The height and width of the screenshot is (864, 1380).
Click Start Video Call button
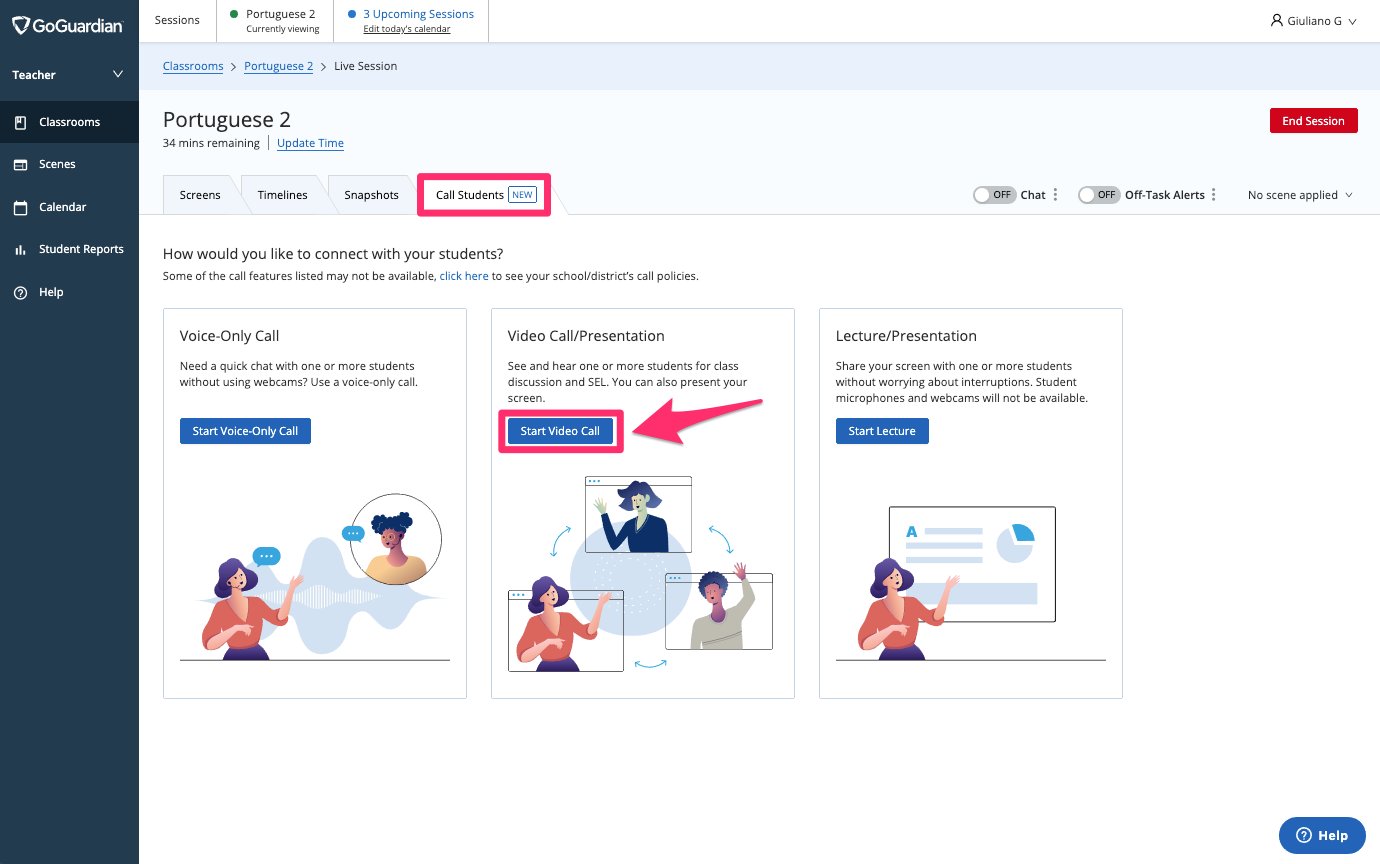pos(560,431)
